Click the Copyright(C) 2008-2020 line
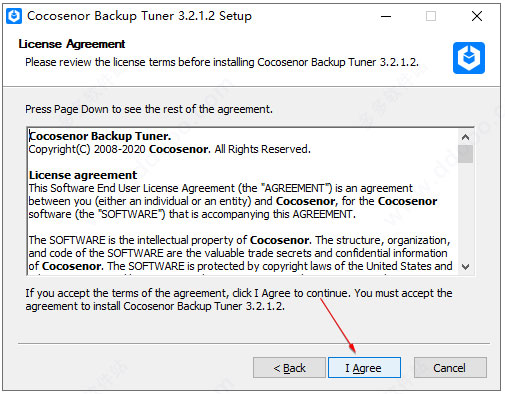Screen dimensions: 505x394 click(169, 149)
